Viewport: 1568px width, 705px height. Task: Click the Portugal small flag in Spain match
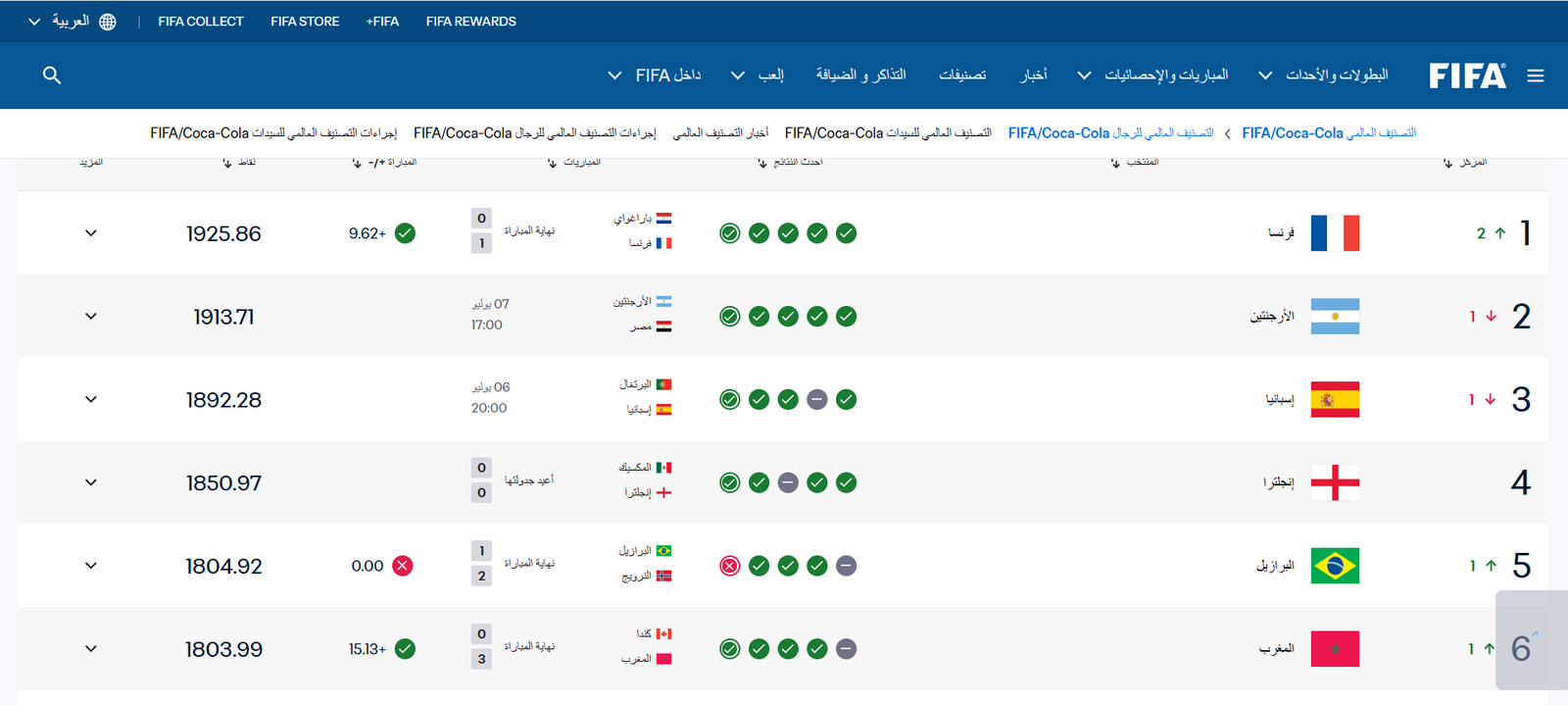pyautogui.click(x=663, y=384)
